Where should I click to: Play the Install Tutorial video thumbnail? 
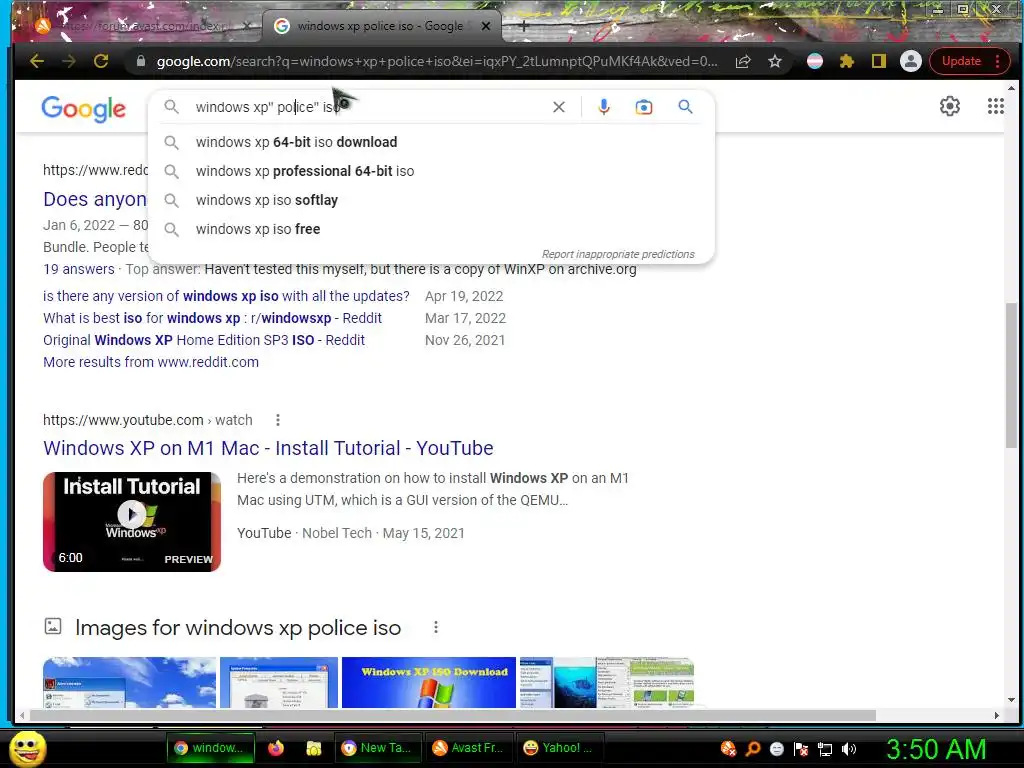coord(132,522)
